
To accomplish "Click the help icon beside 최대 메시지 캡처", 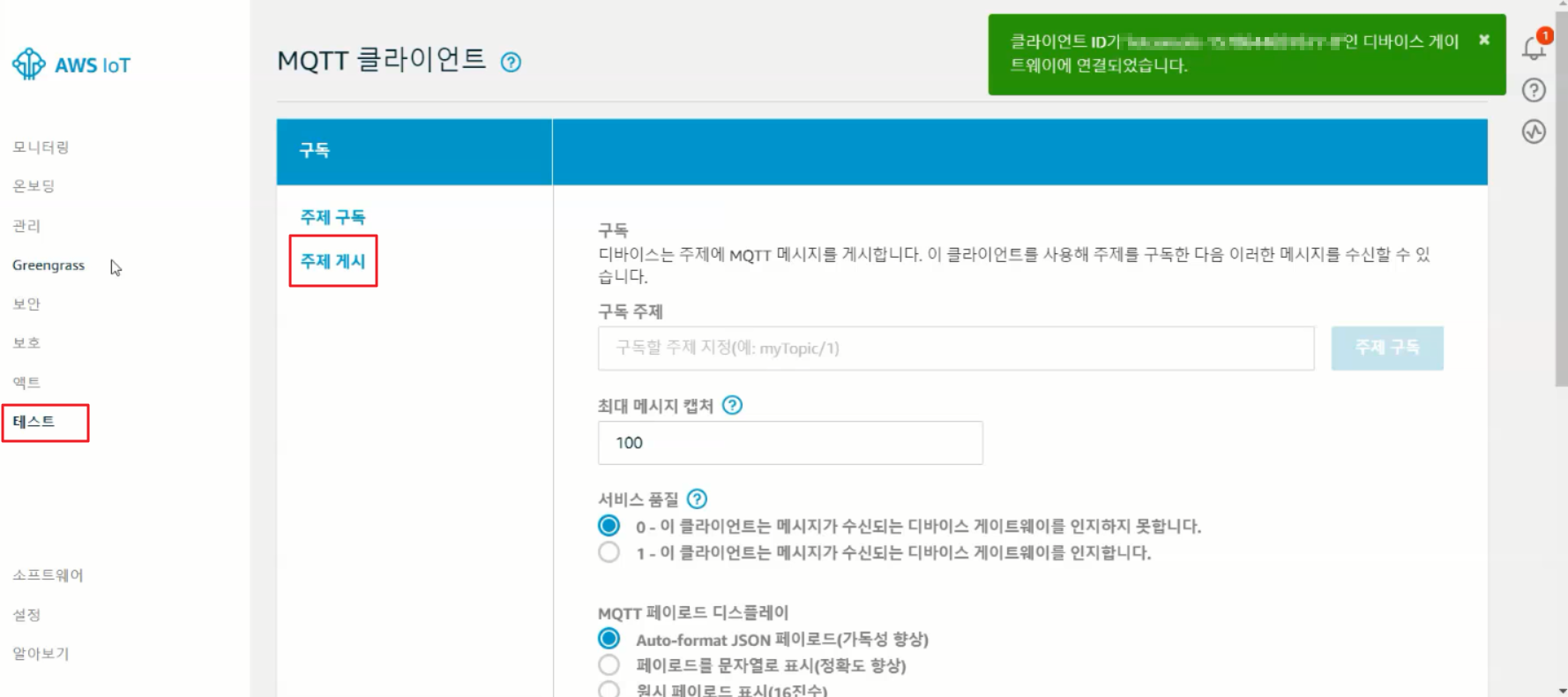I will (732, 405).
